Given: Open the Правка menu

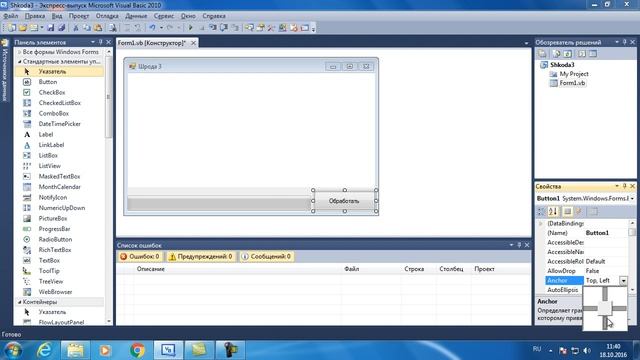Looking at the screenshot, I should (35, 16).
